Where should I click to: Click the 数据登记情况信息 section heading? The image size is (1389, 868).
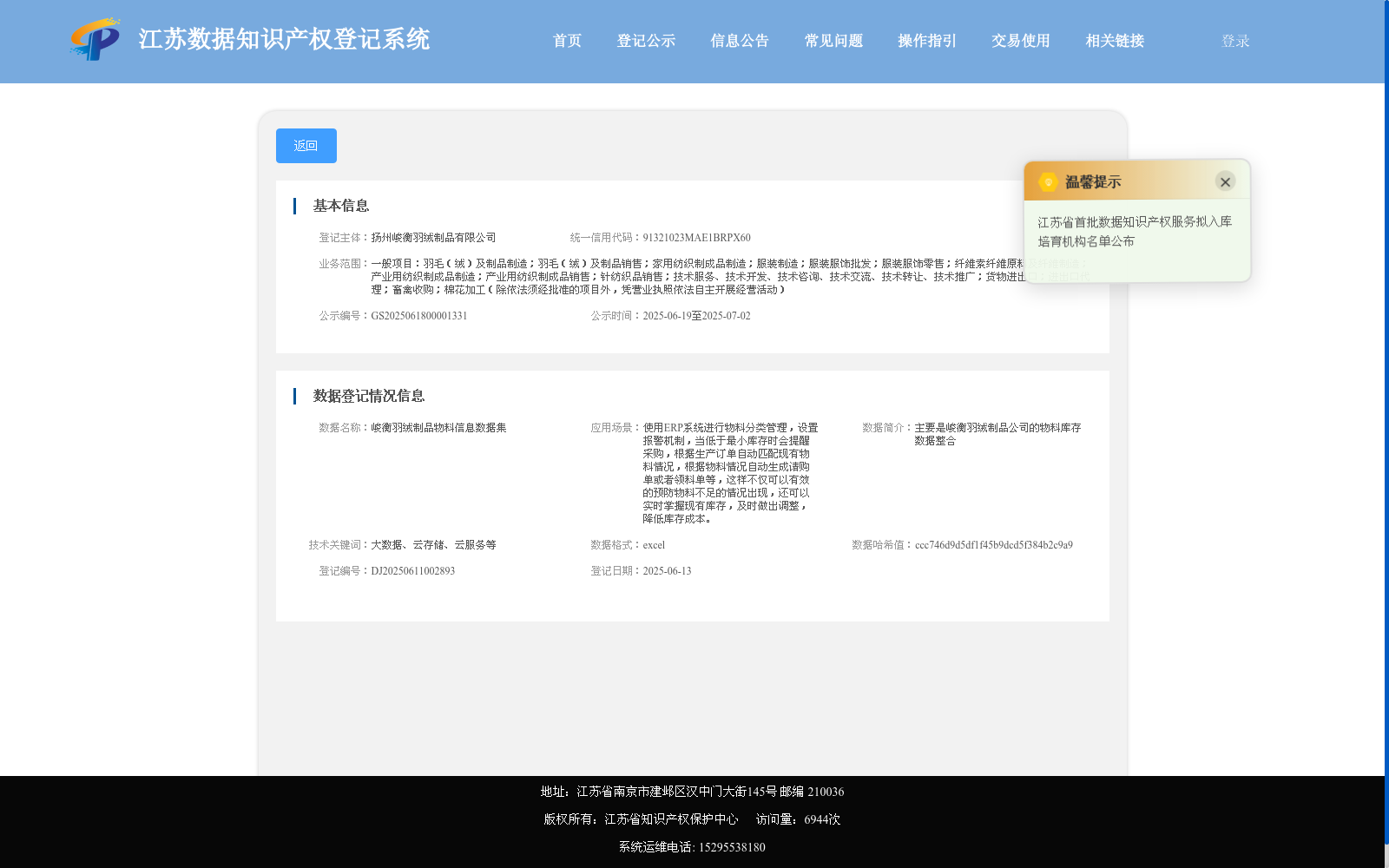[x=369, y=396]
